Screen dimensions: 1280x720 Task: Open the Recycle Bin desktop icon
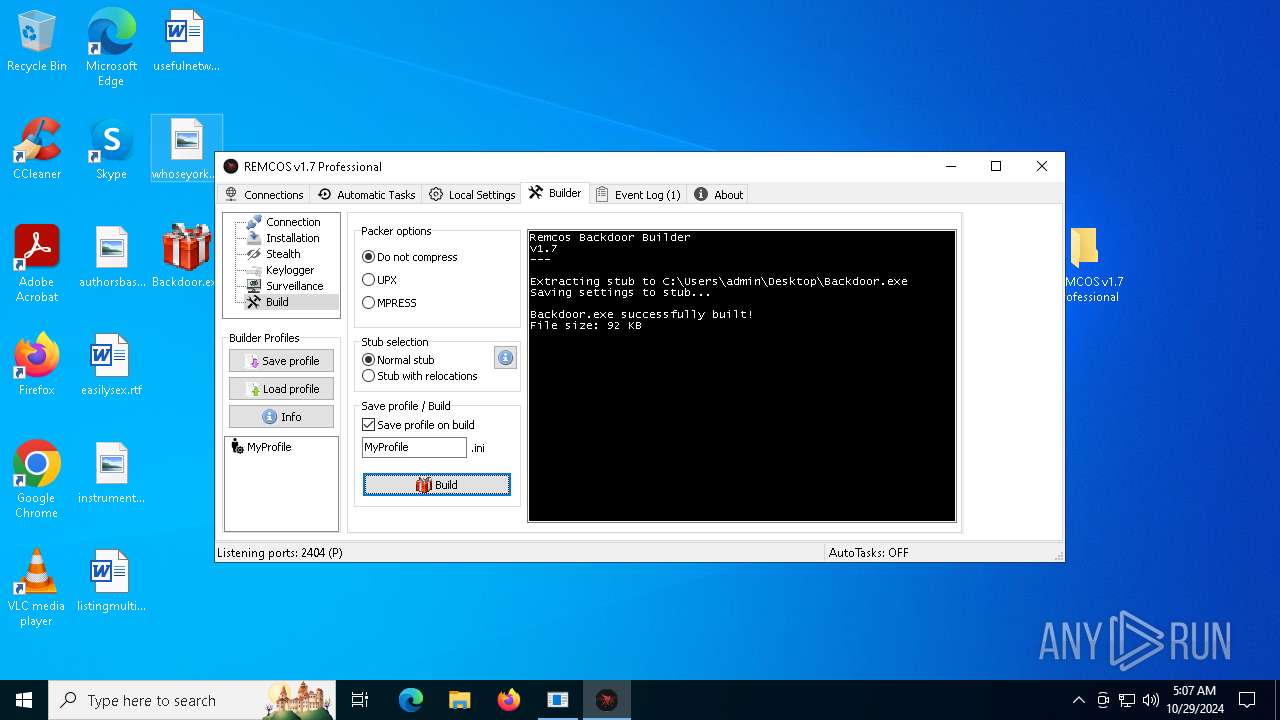[x=37, y=43]
